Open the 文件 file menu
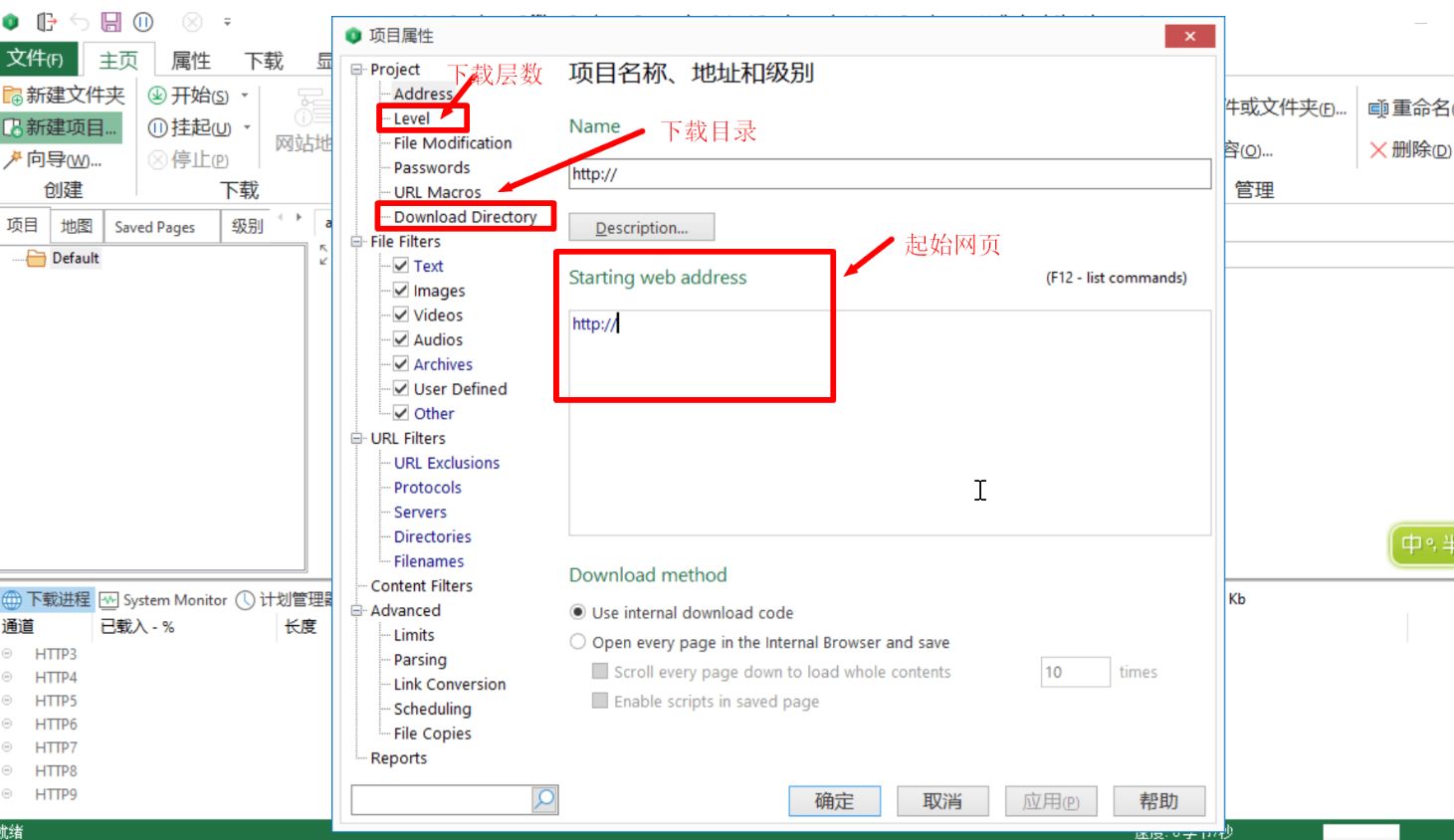1454x840 pixels. (x=38, y=59)
